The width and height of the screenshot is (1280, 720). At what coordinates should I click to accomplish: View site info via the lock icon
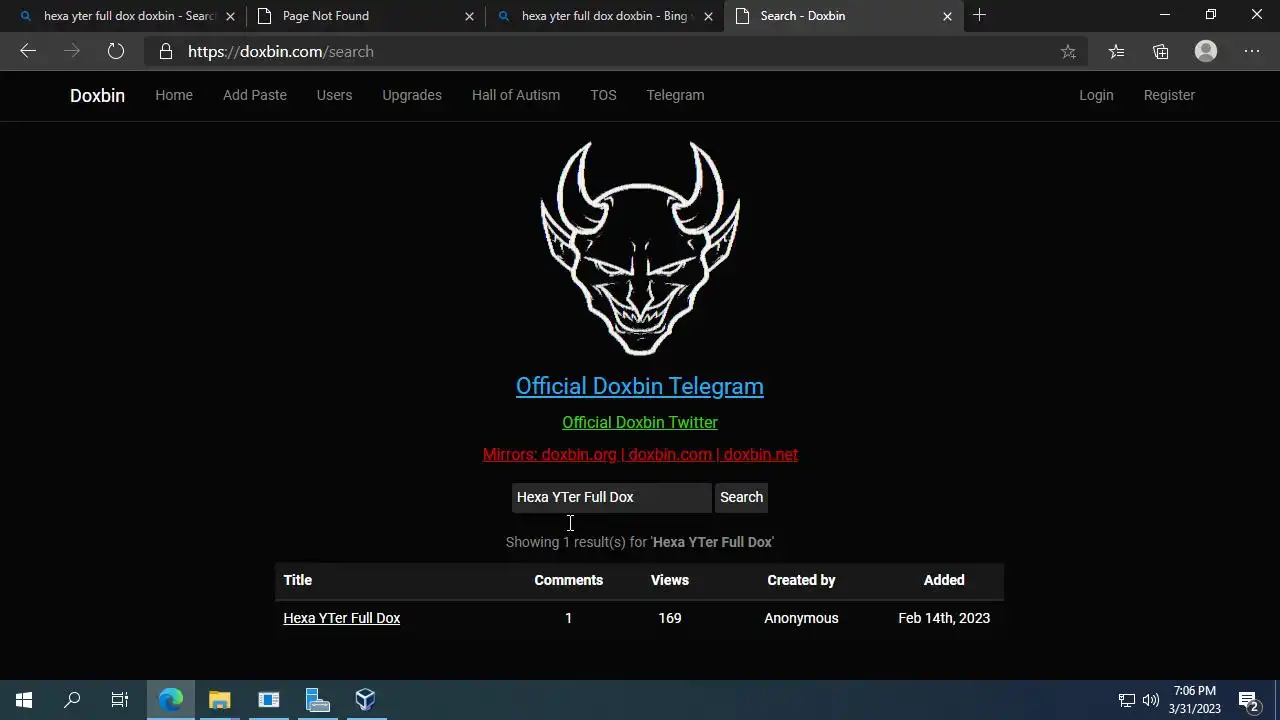coord(166,51)
